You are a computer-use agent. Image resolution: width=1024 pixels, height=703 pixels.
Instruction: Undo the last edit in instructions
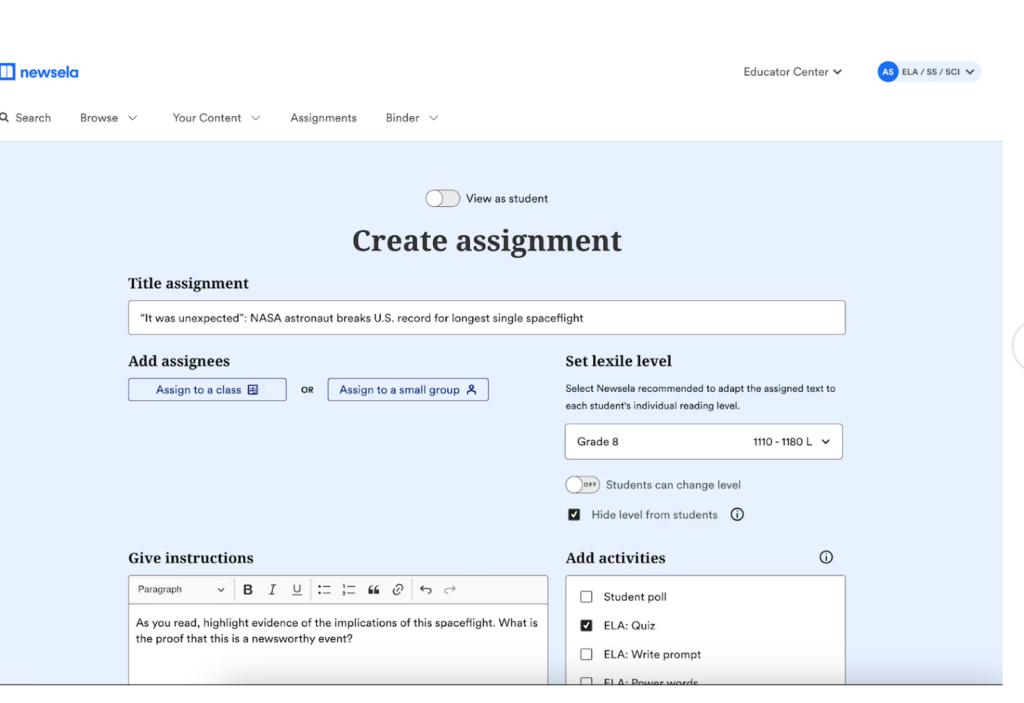pos(426,589)
